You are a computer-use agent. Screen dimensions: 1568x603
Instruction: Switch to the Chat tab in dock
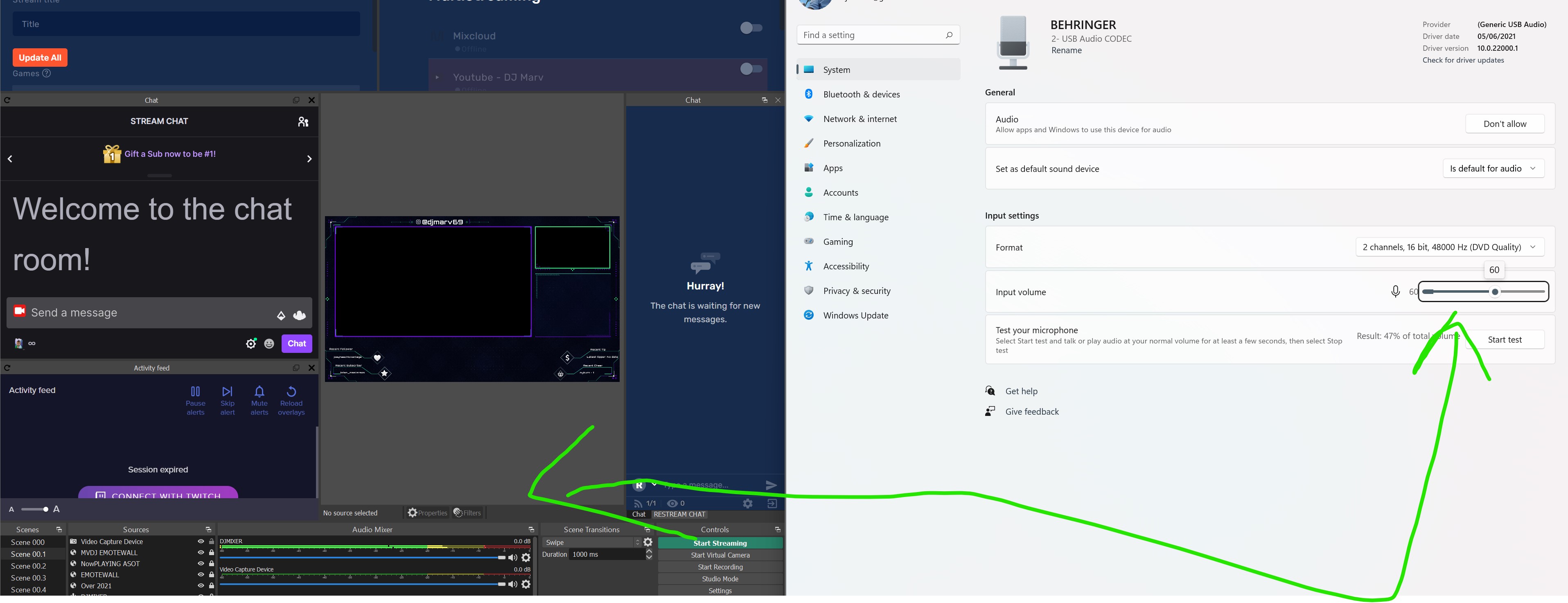pyautogui.click(x=638, y=514)
